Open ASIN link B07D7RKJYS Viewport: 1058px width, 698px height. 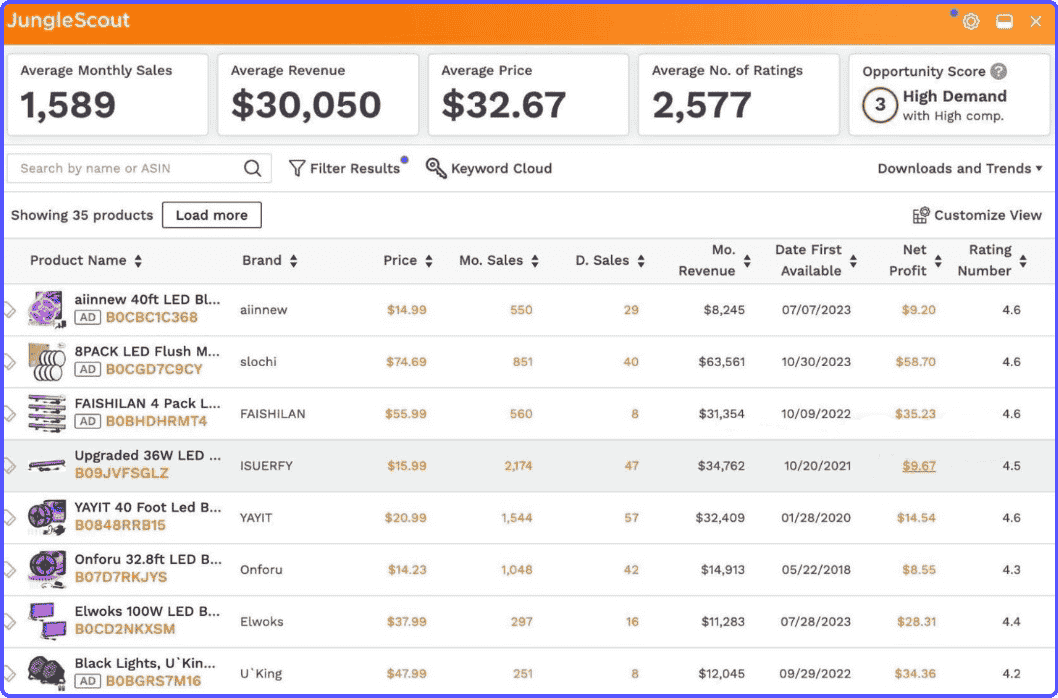click(121, 577)
